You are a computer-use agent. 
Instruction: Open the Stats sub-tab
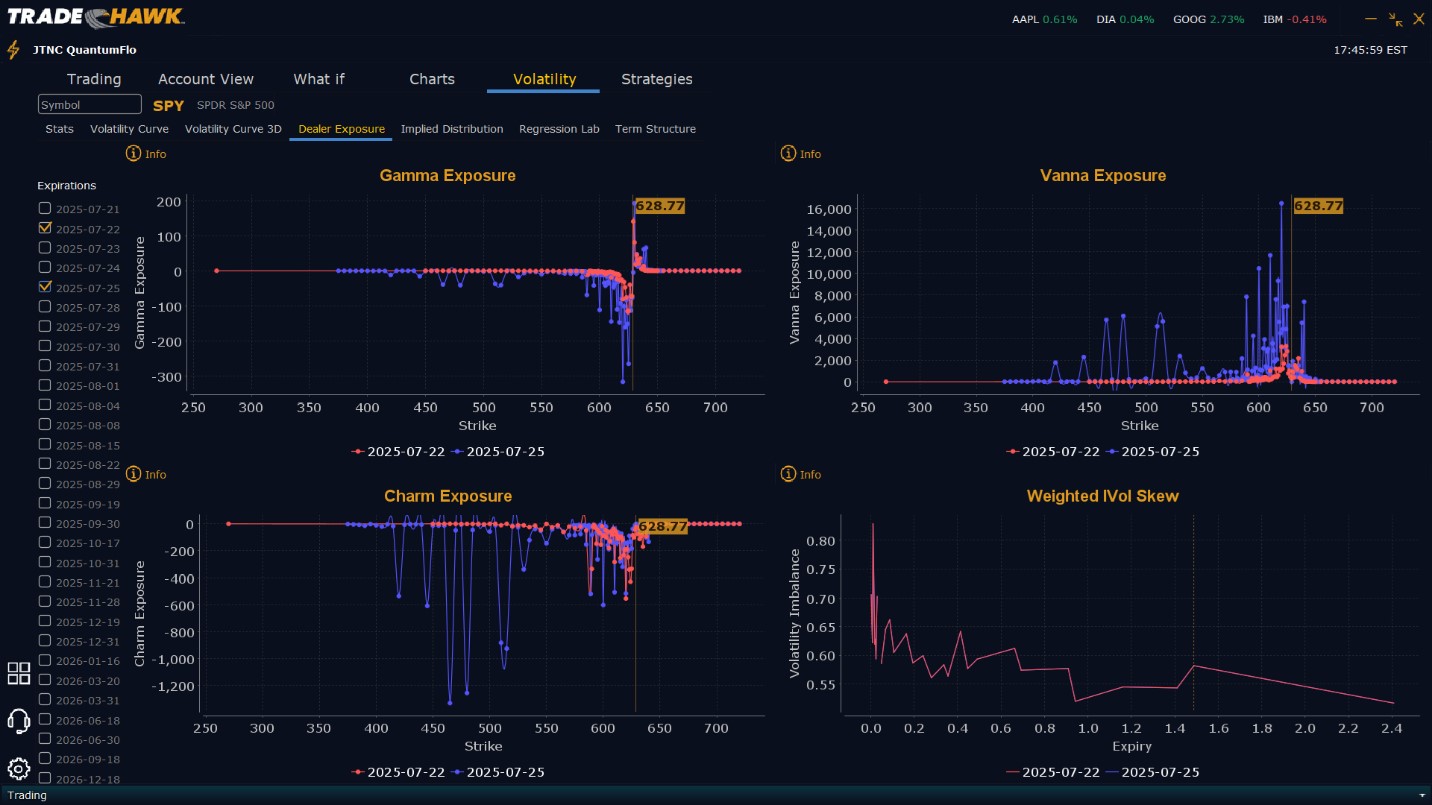tap(59, 129)
